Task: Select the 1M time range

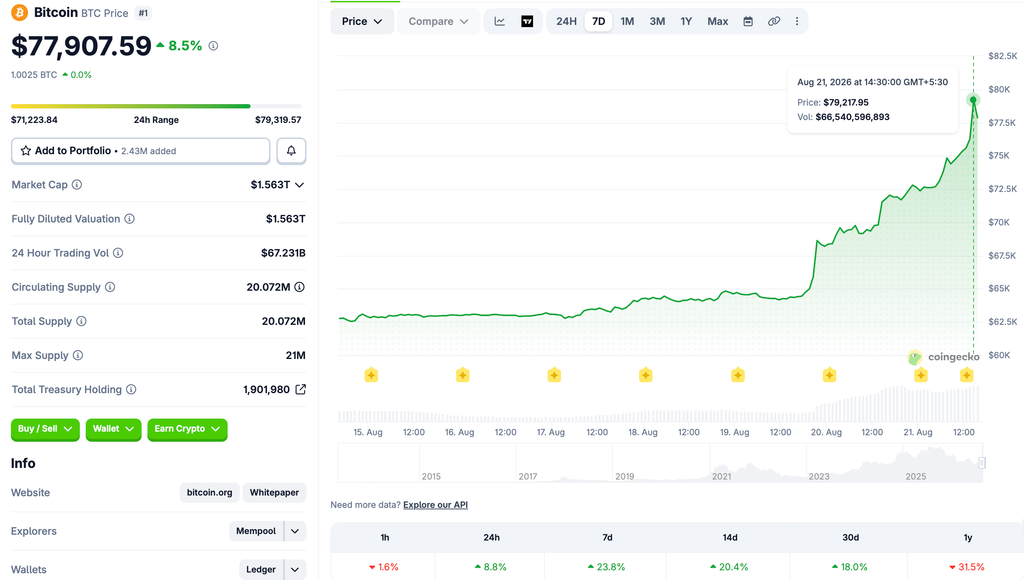Action: click(x=627, y=22)
